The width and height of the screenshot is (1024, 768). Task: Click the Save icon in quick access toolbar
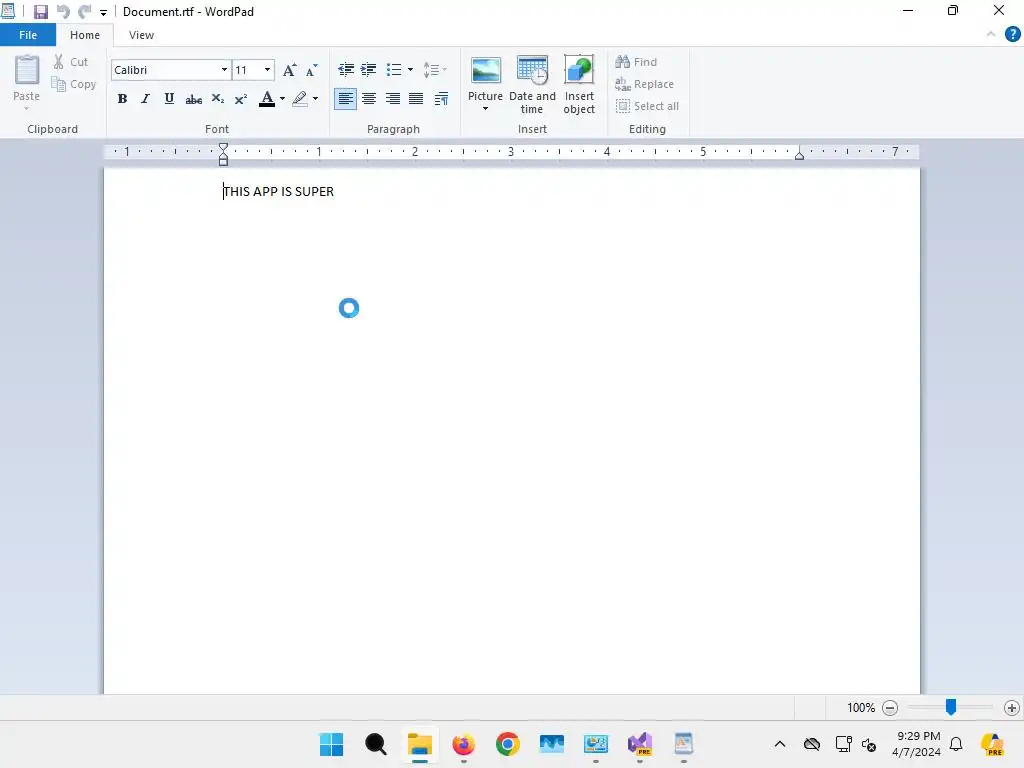[40, 12]
